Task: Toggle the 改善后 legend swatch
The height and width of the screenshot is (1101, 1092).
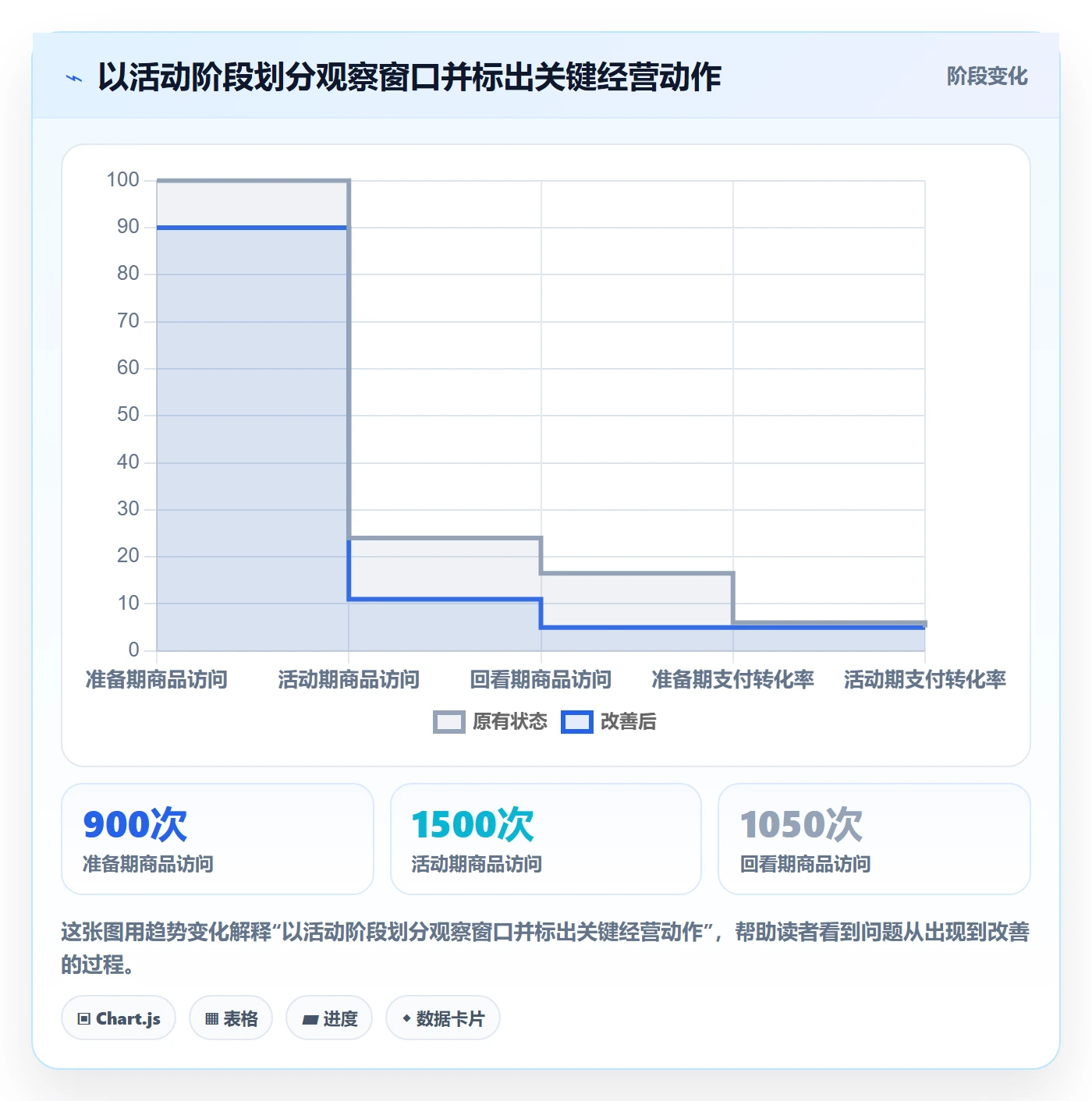Action: [576, 722]
